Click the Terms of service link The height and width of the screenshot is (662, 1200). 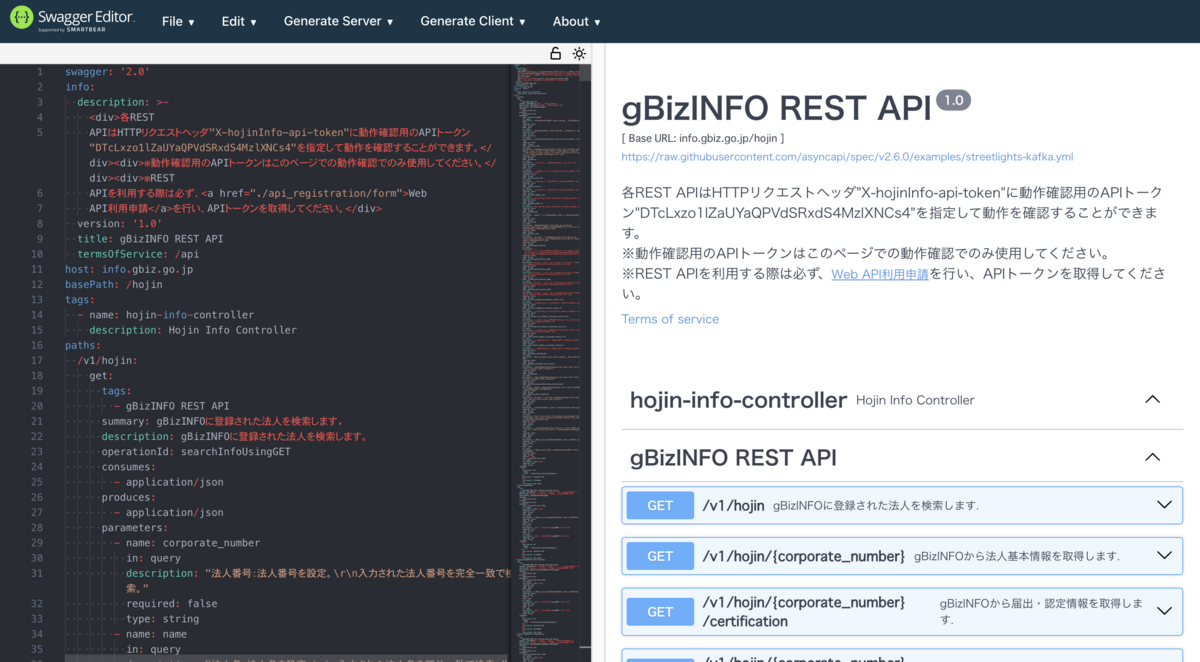coord(670,319)
